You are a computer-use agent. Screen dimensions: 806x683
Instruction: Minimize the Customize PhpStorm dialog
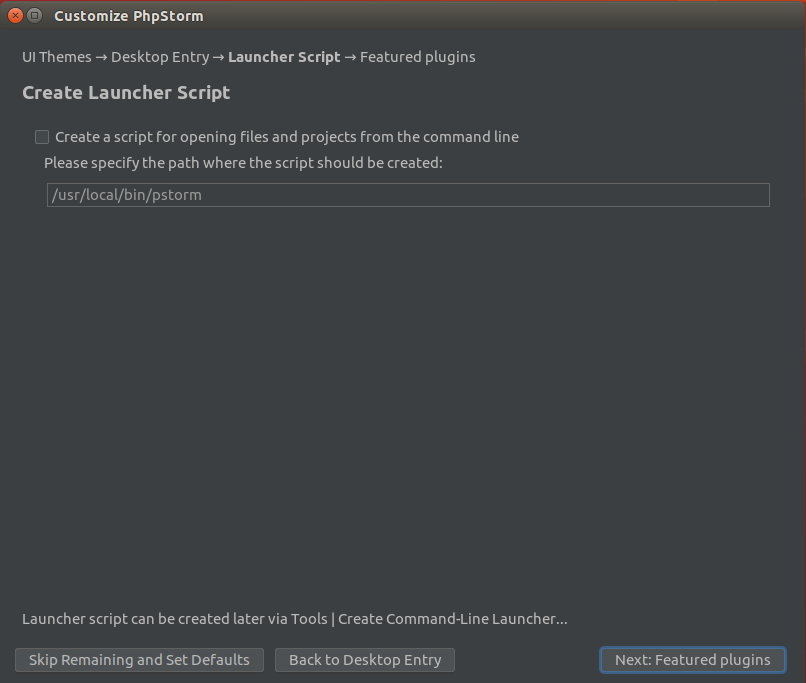(x=35, y=15)
